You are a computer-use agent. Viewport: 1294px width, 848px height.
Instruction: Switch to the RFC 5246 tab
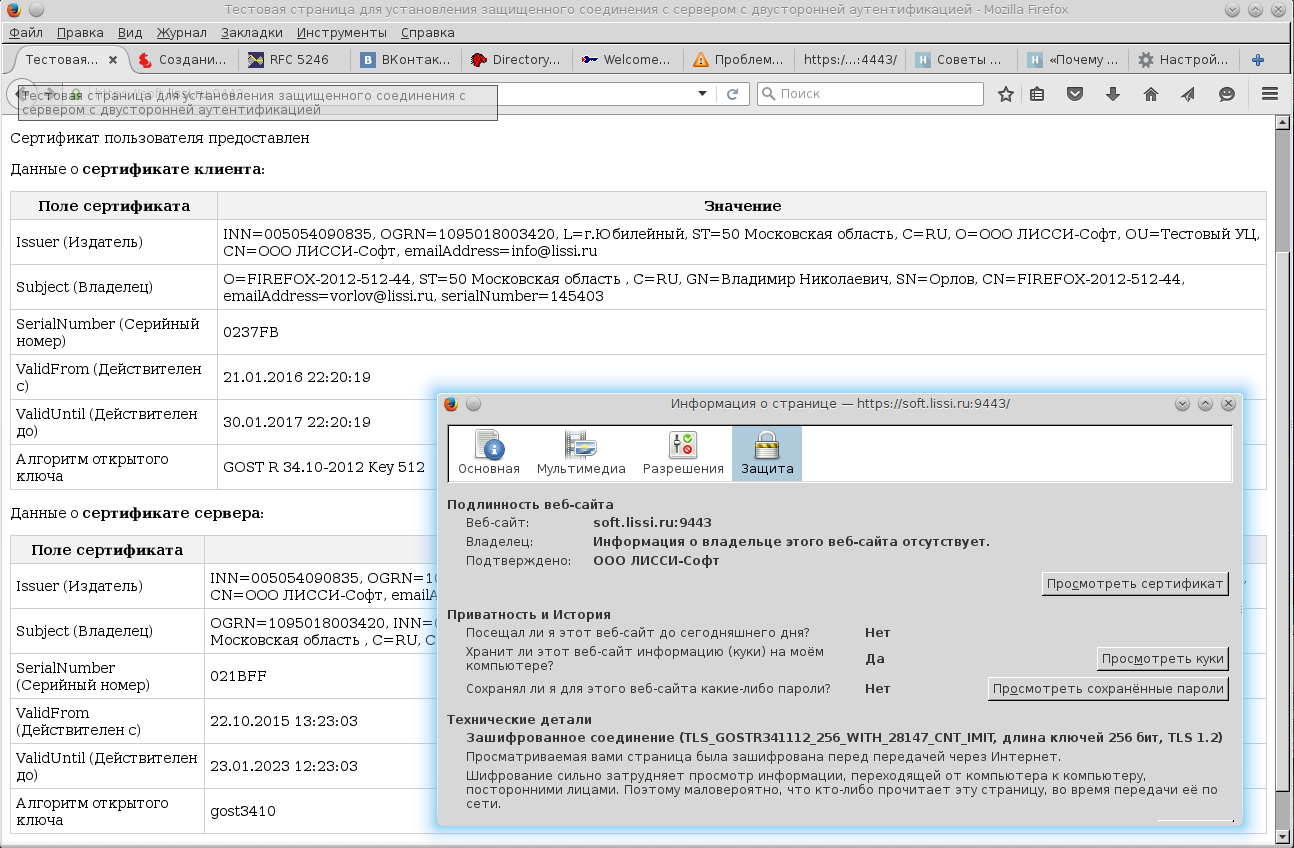[x=295, y=60]
